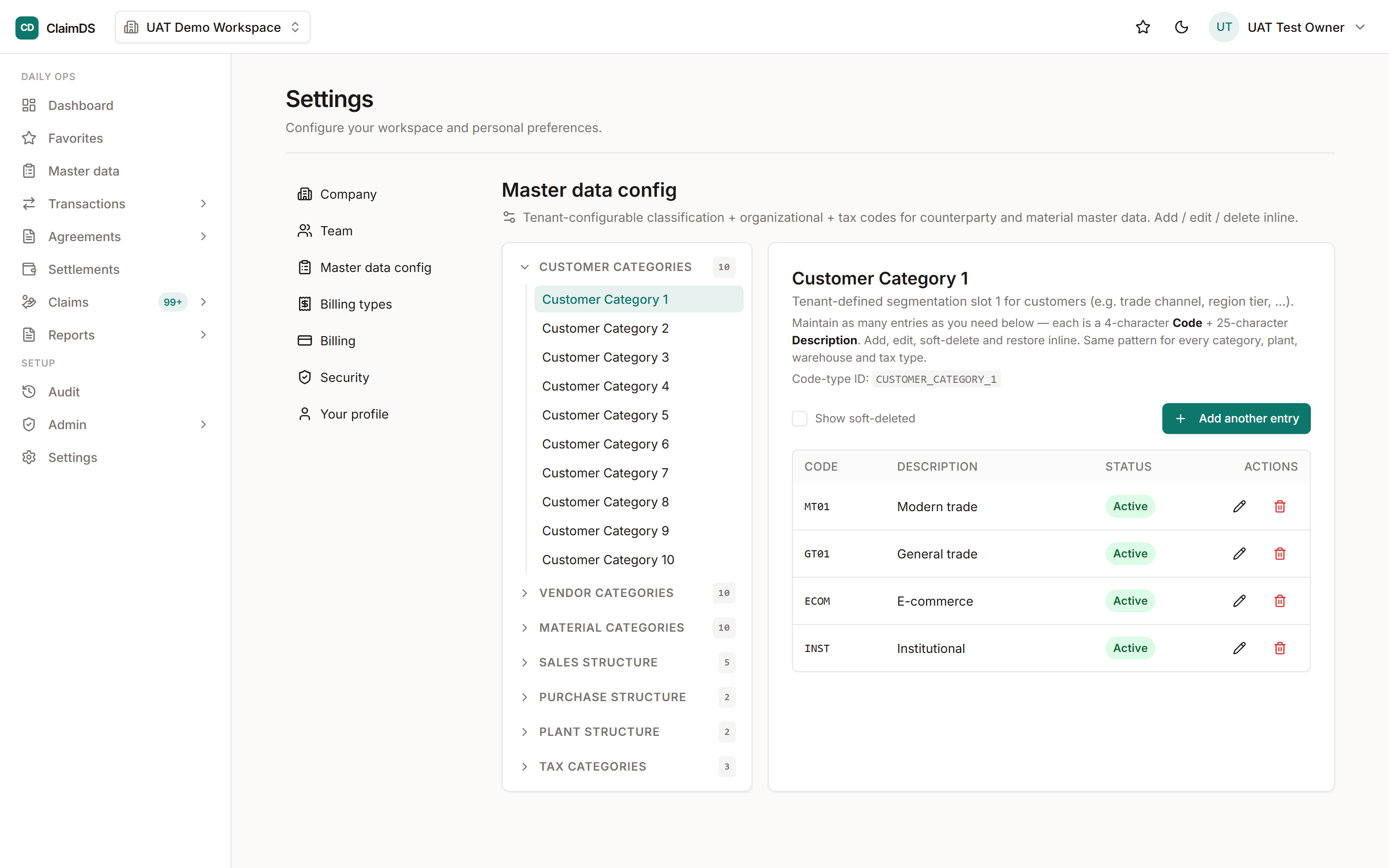This screenshot has height=868, width=1389.
Task: Expand Claims submenu chevron
Action: point(203,302)
